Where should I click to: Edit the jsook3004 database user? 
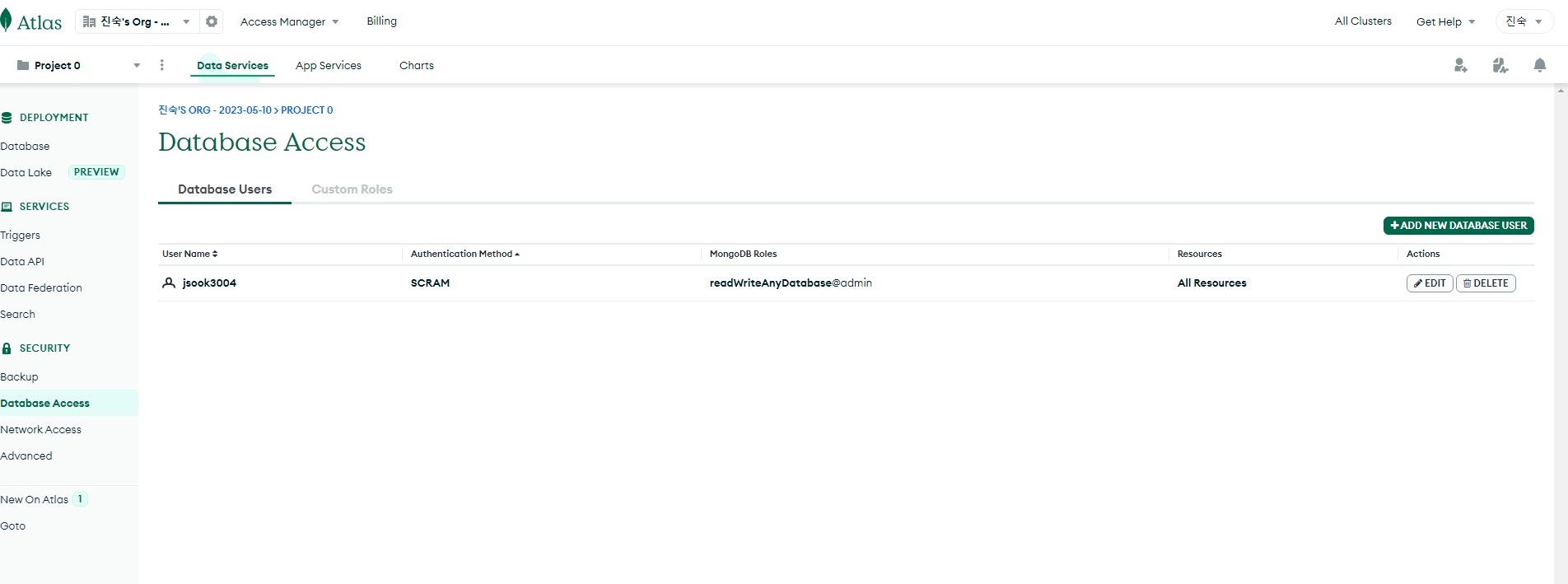point(1430,283)
